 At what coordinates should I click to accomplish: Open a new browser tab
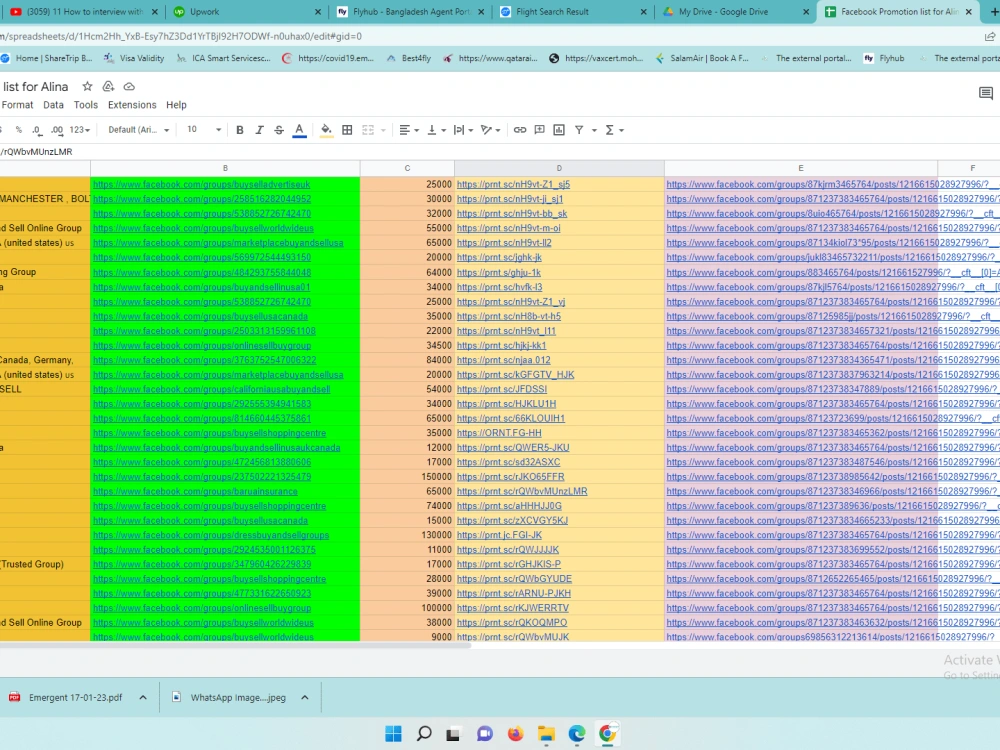click(x=994, y=11)
